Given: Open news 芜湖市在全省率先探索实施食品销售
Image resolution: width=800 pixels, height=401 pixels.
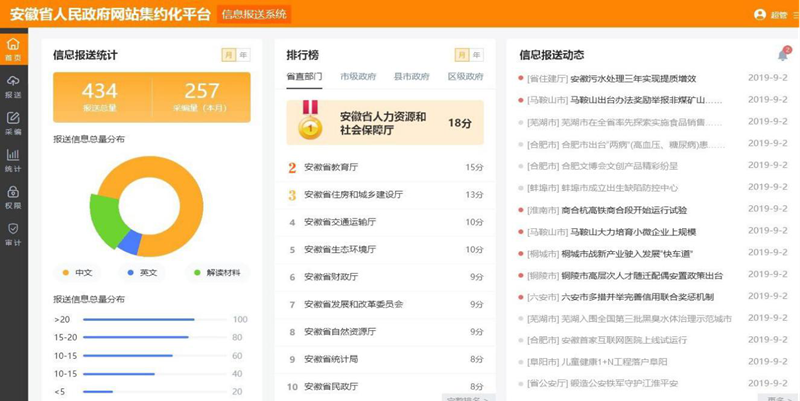Looking at the screenshot, I should [641, 122].
